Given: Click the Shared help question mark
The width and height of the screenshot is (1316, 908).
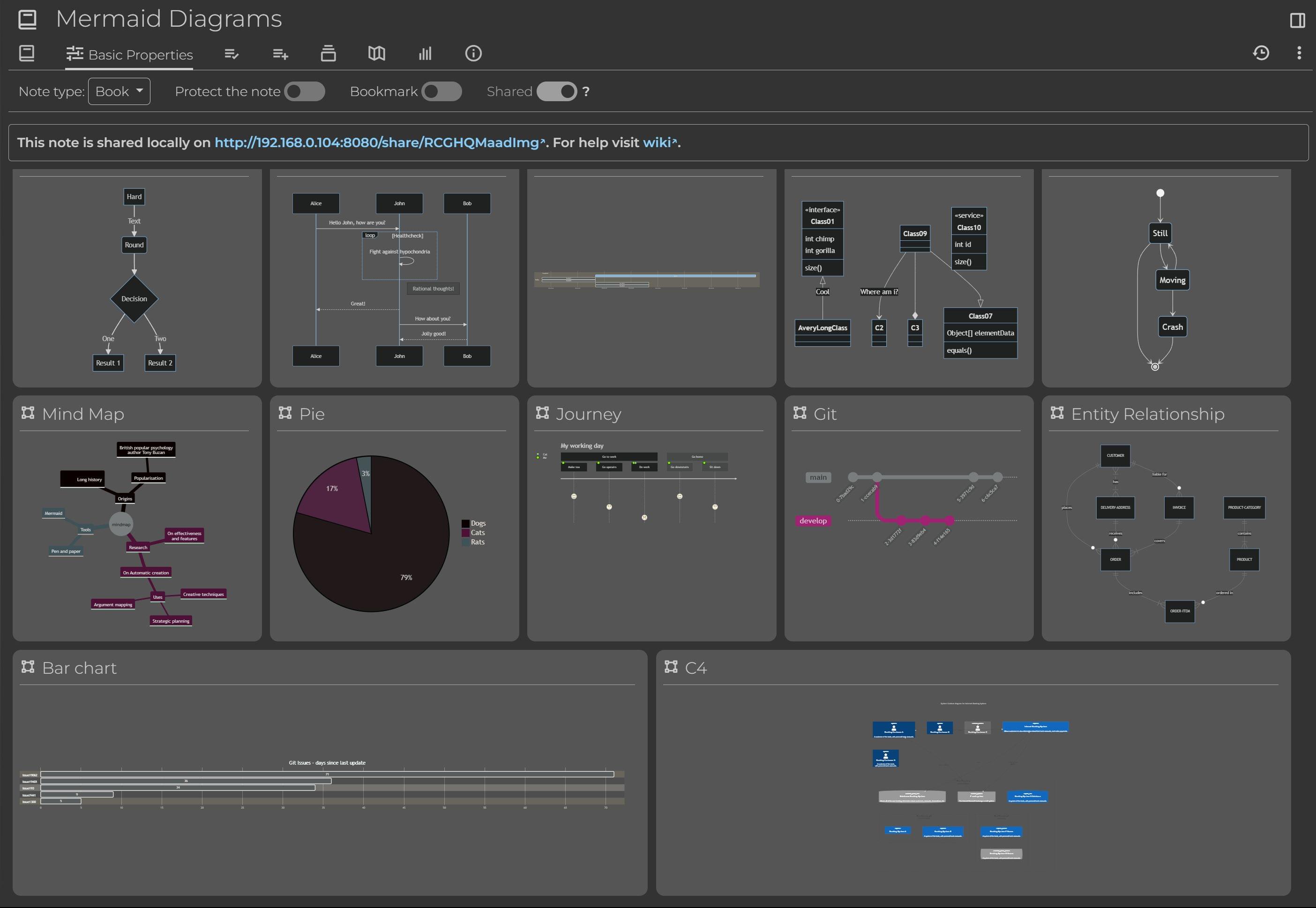Looking at the screenshot, I should pos(586,92).
